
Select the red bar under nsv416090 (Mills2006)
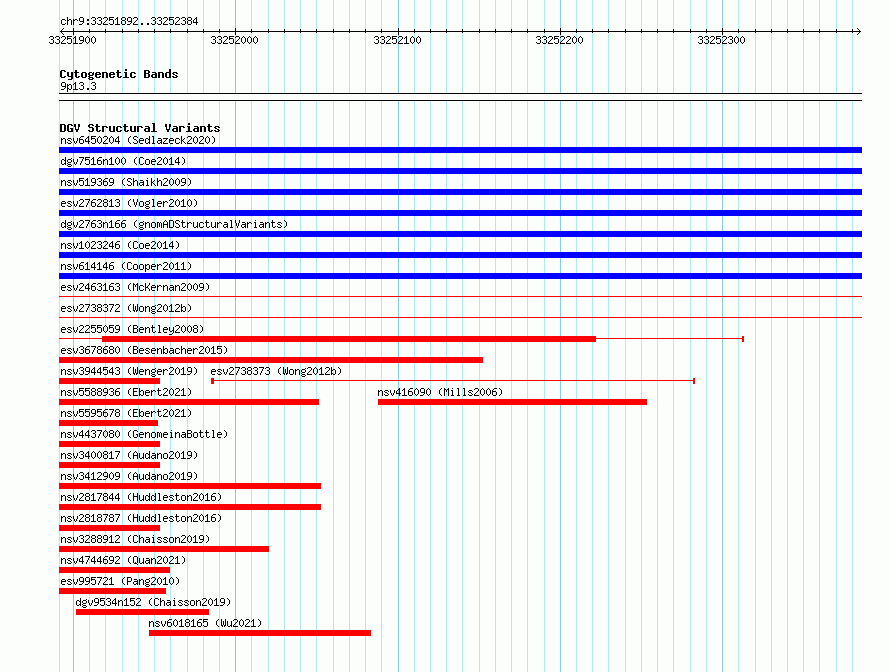(513, 402)
